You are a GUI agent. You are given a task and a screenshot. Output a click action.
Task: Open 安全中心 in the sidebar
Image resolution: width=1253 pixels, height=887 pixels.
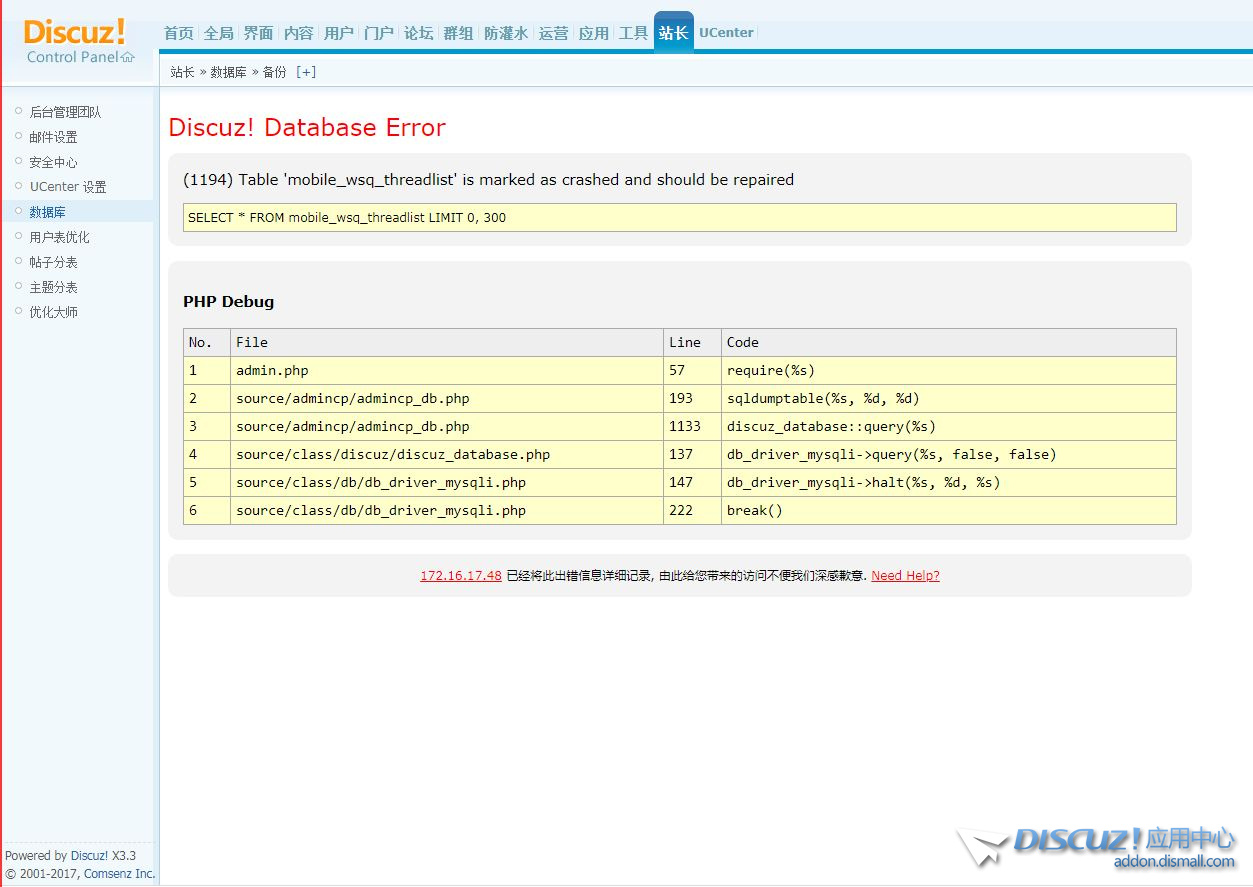pos(53,162)
